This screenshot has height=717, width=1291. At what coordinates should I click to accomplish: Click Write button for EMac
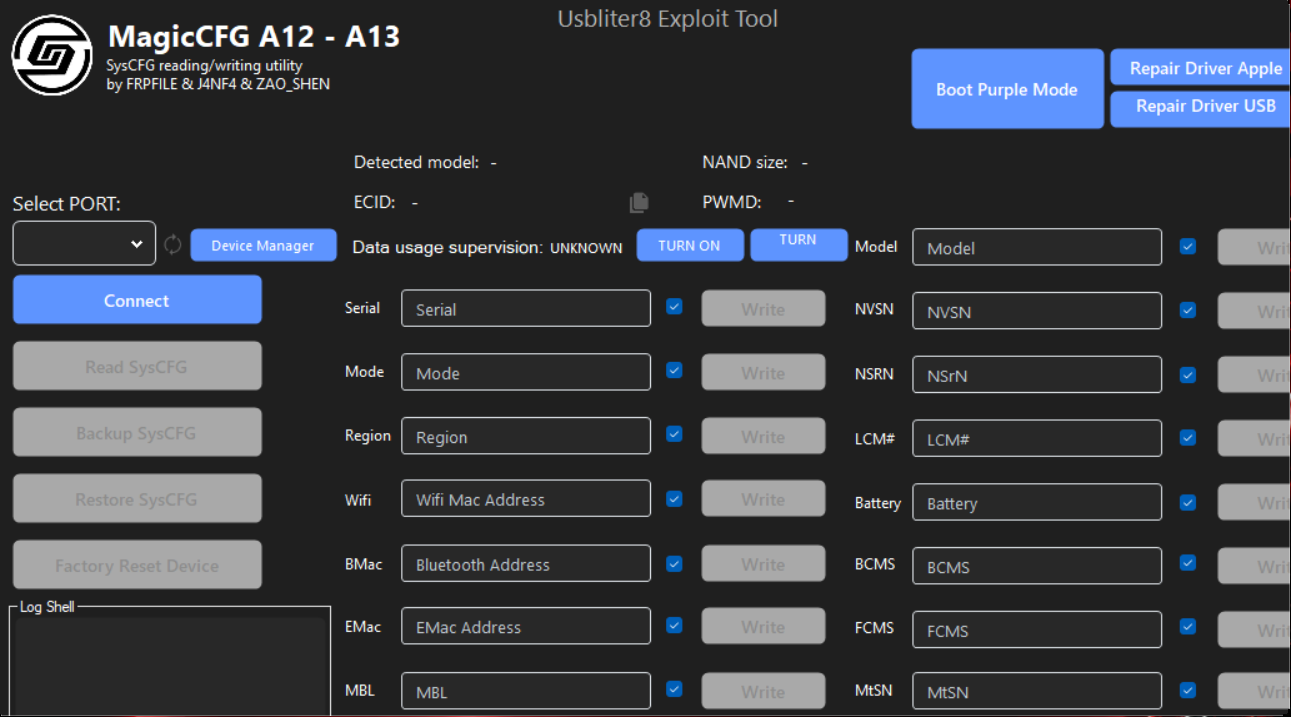pos(763,627)
